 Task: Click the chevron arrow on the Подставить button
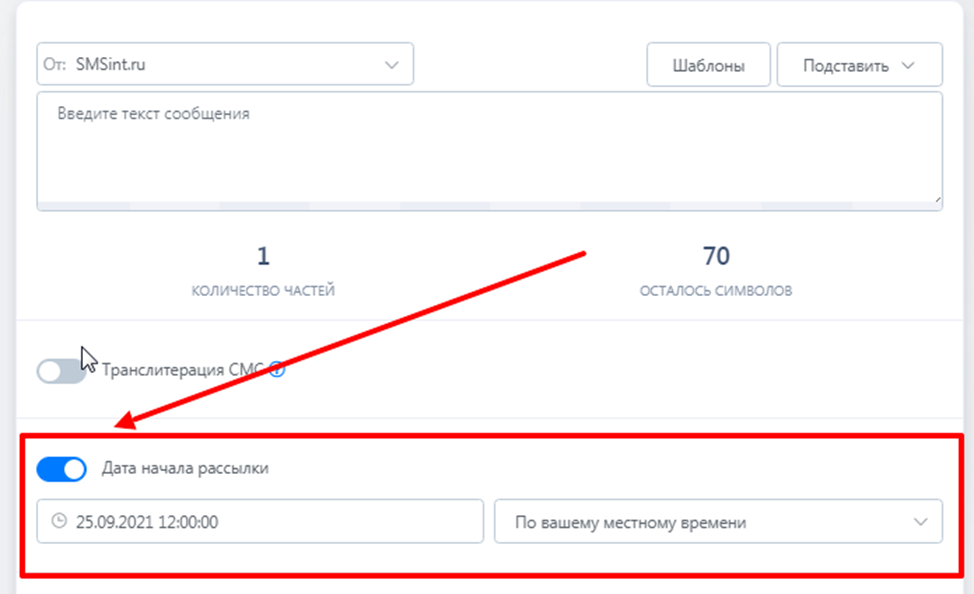pos(908,65)
